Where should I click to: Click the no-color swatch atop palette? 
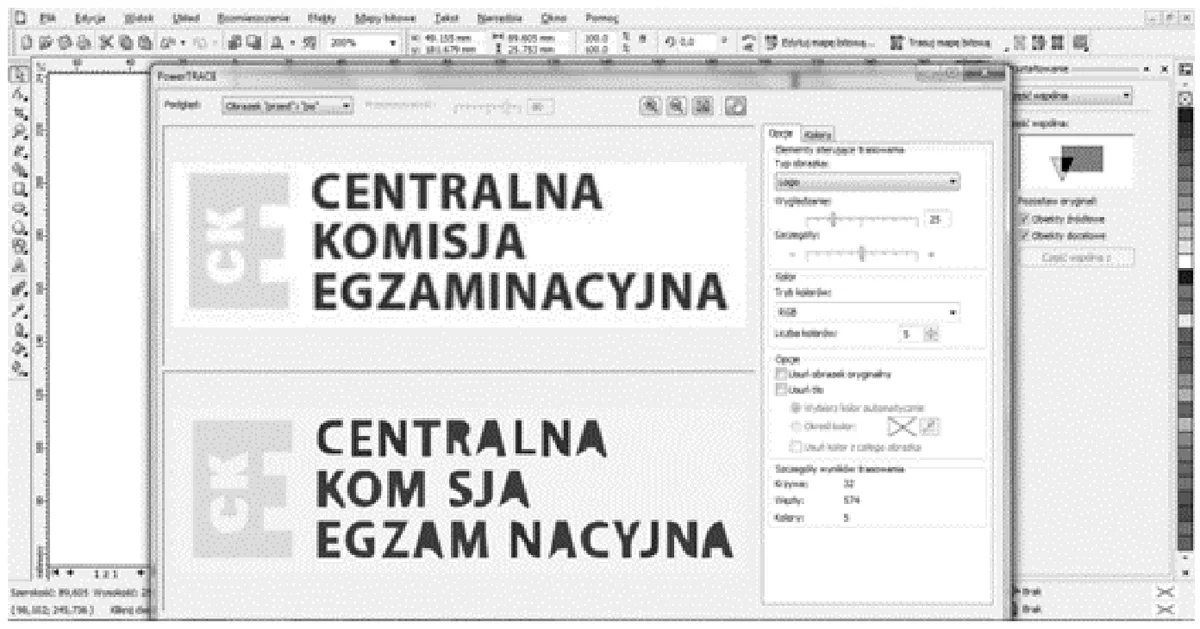click(1185, 101)
